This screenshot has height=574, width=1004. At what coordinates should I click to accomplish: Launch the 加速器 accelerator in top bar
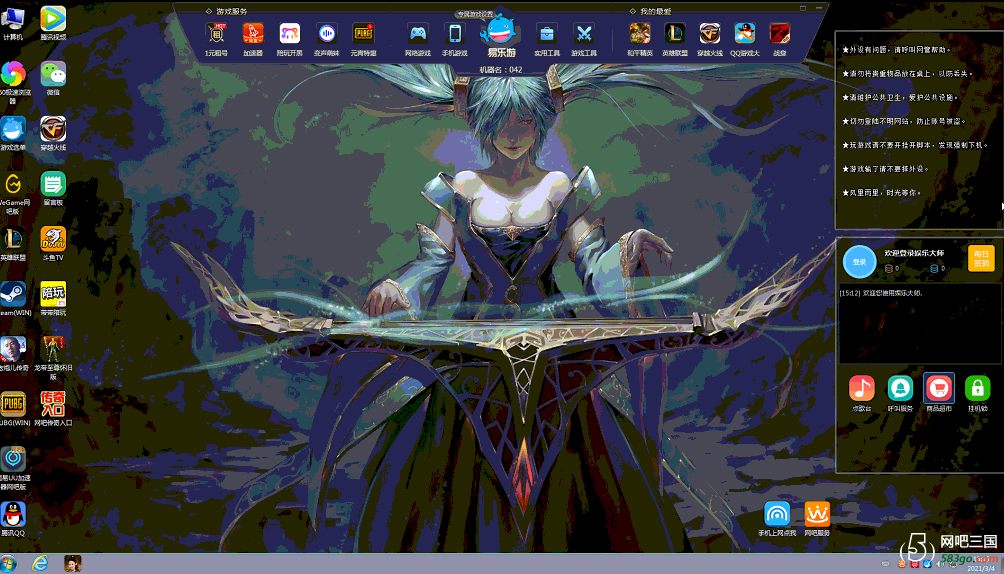(x=253, y=33)
